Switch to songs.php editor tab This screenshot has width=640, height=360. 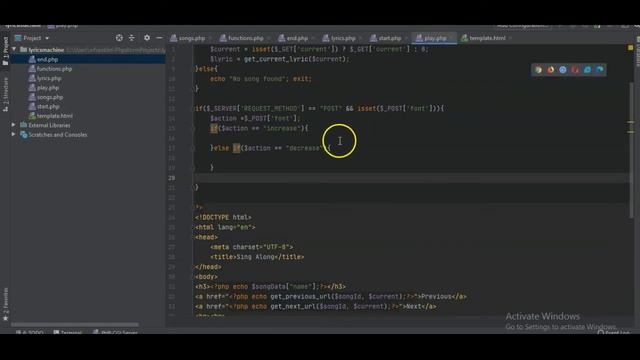point(188,38)
